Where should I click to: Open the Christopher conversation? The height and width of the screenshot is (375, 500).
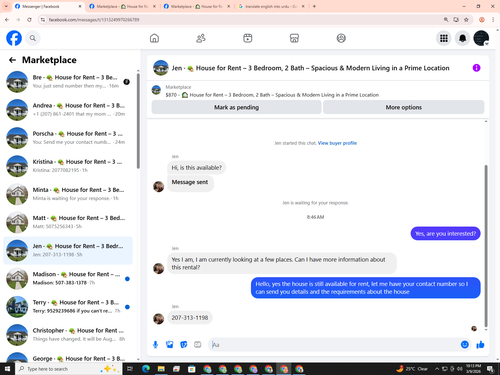[68, 335]
